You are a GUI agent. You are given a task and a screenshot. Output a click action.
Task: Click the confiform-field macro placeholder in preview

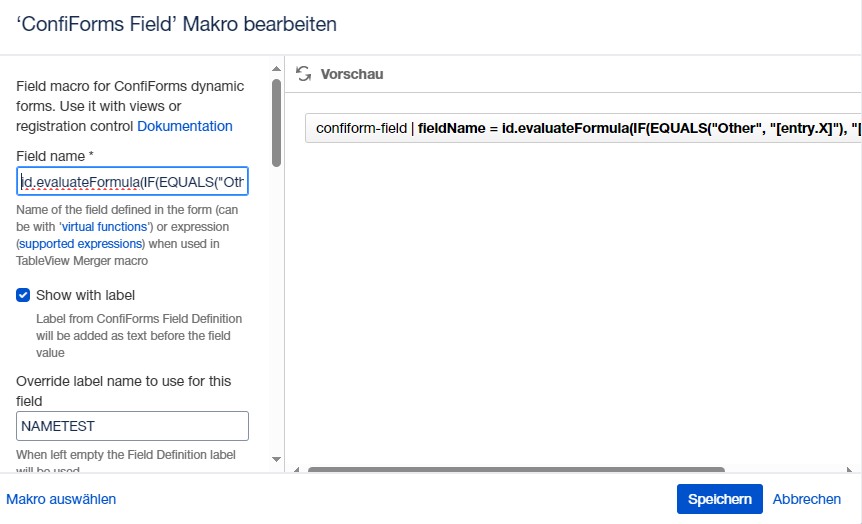[583, 128]
